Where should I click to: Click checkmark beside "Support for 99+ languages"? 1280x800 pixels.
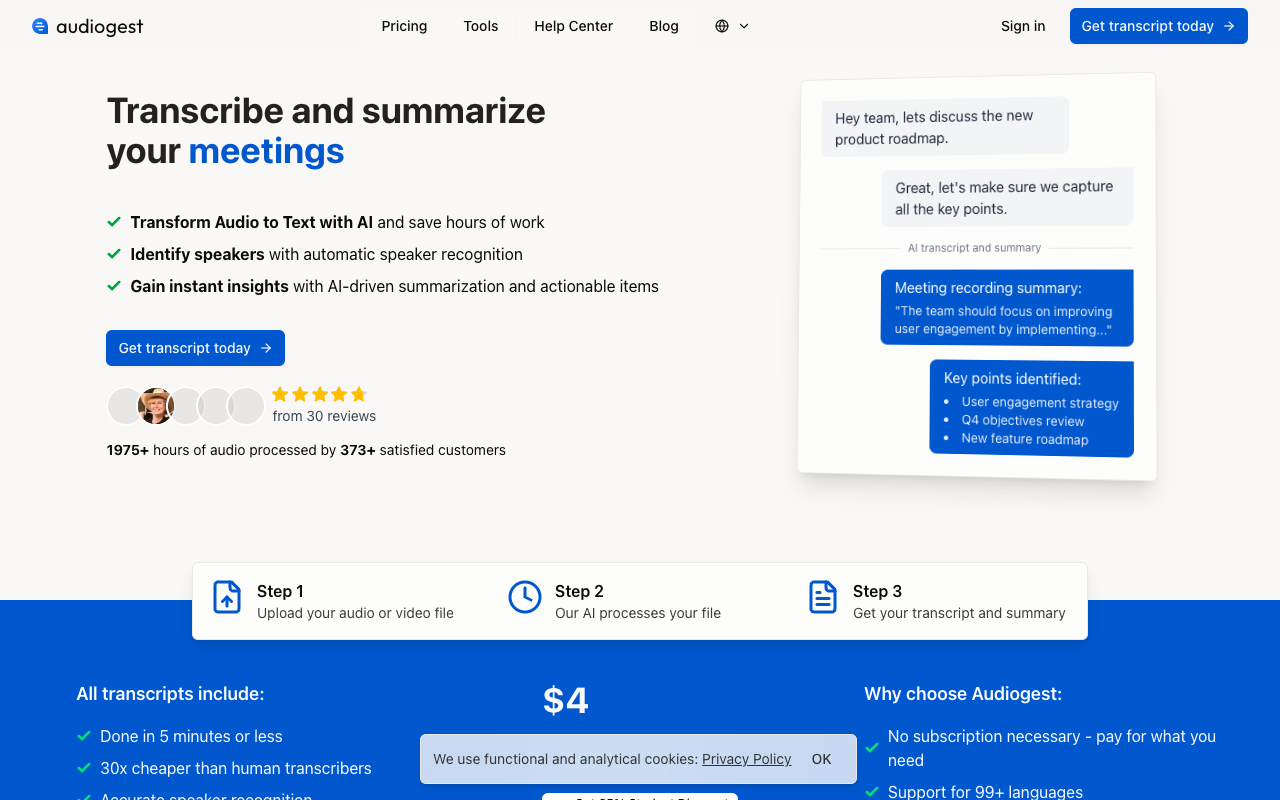872,792
